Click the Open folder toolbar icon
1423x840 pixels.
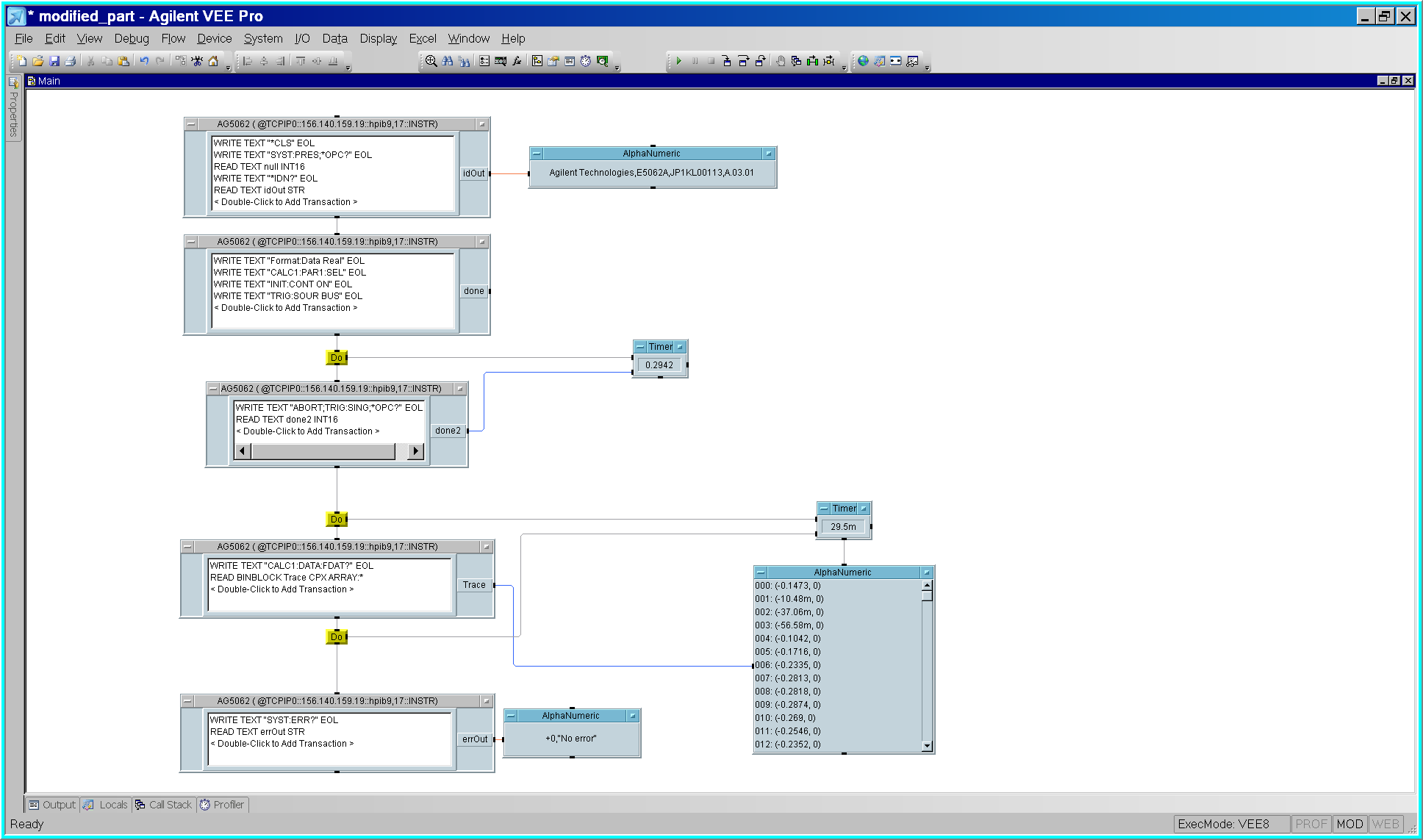pyautogui.click(x=37, y=61)
